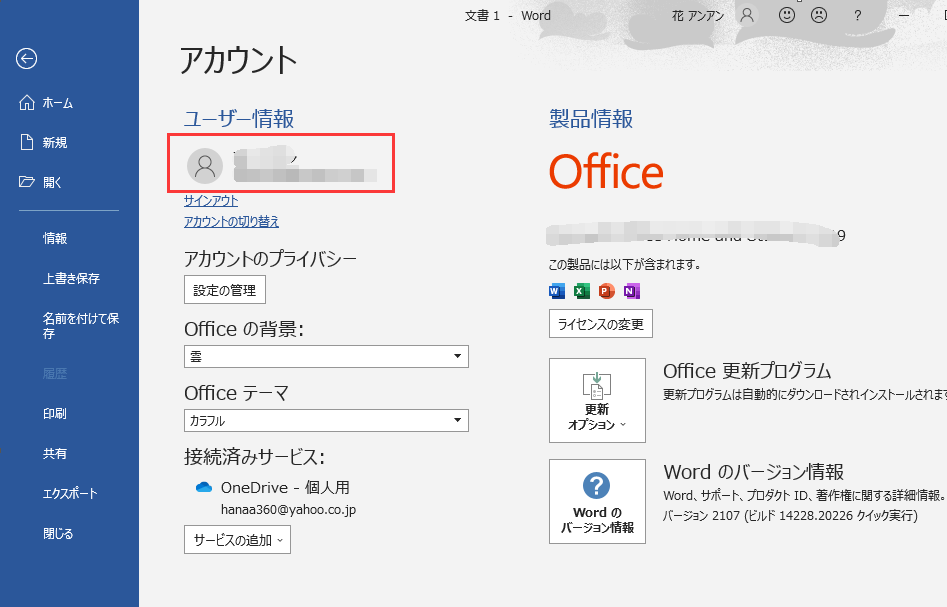Click the Word app icon under 製品情報

557,291
